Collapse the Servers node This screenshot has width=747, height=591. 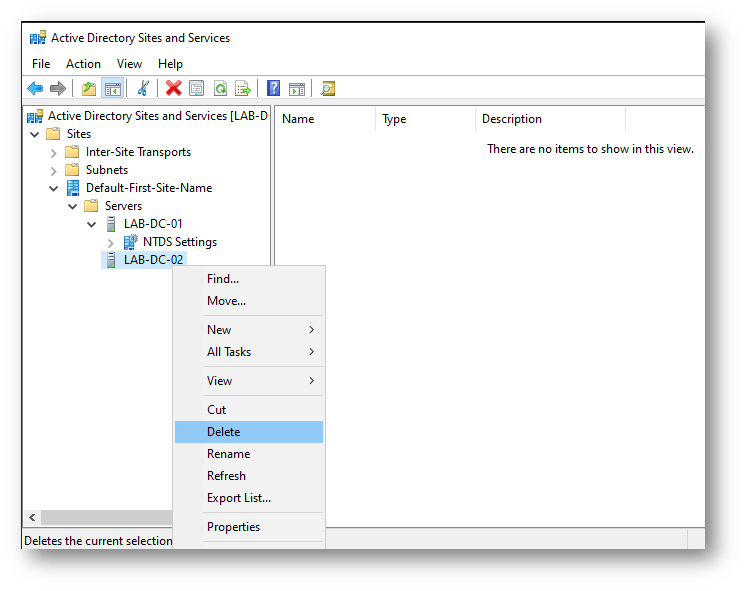tap(72, 207)
